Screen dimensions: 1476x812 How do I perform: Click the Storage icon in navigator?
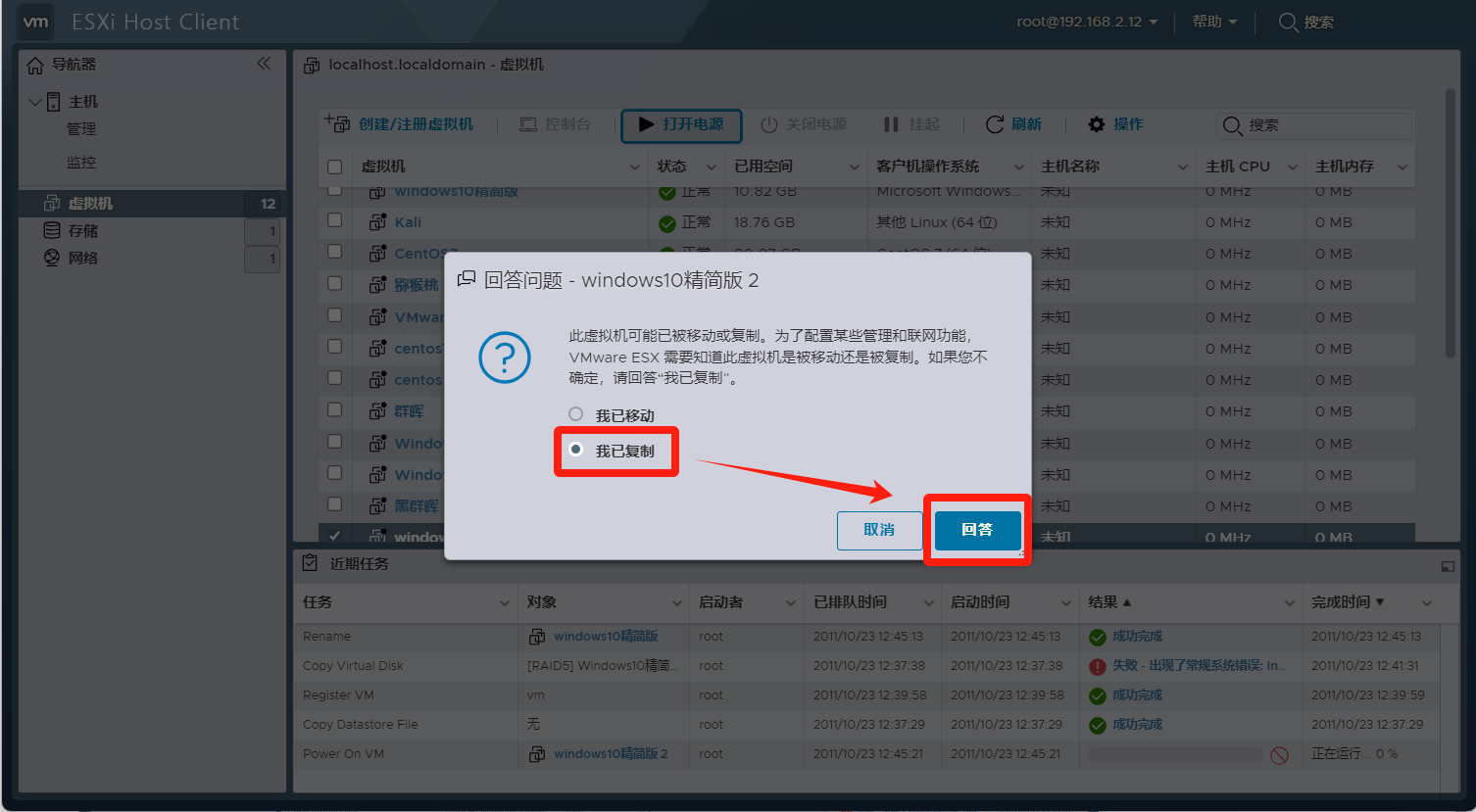(52, 230)
